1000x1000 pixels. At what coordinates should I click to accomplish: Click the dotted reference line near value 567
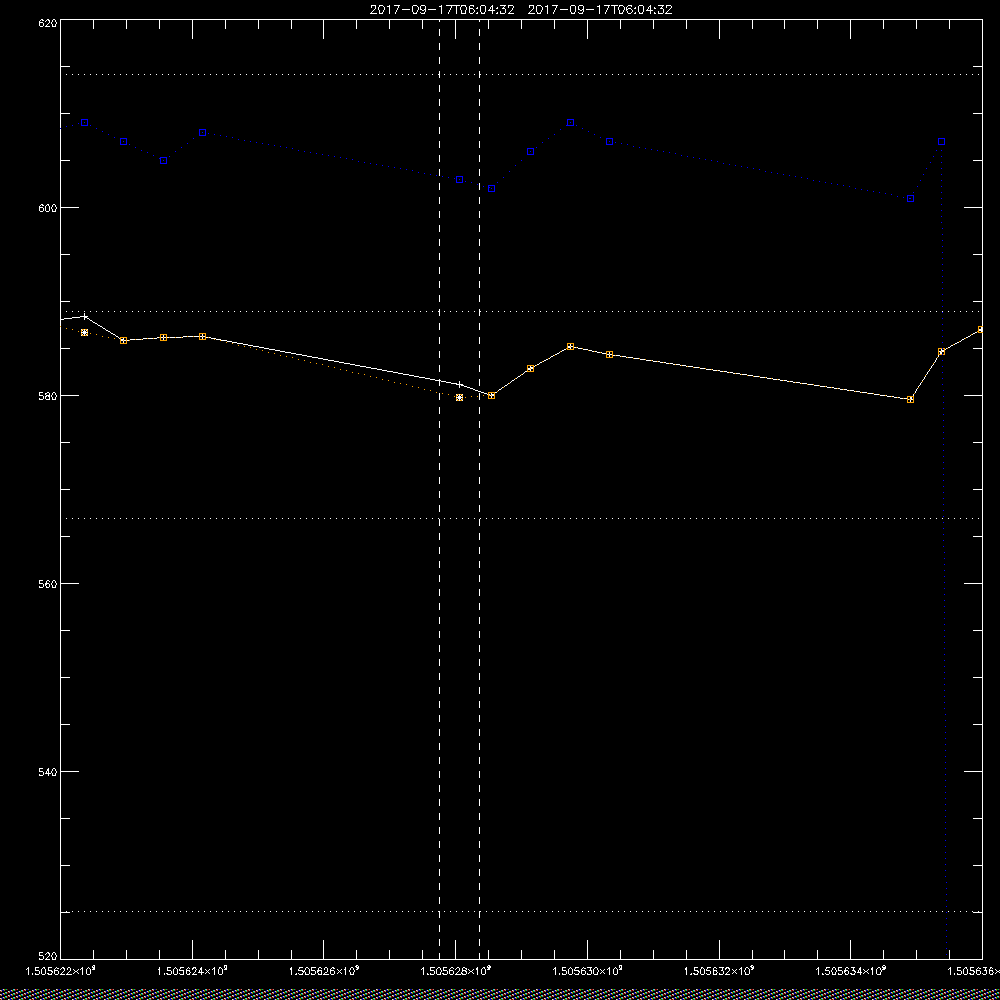[x=522, y=518]
